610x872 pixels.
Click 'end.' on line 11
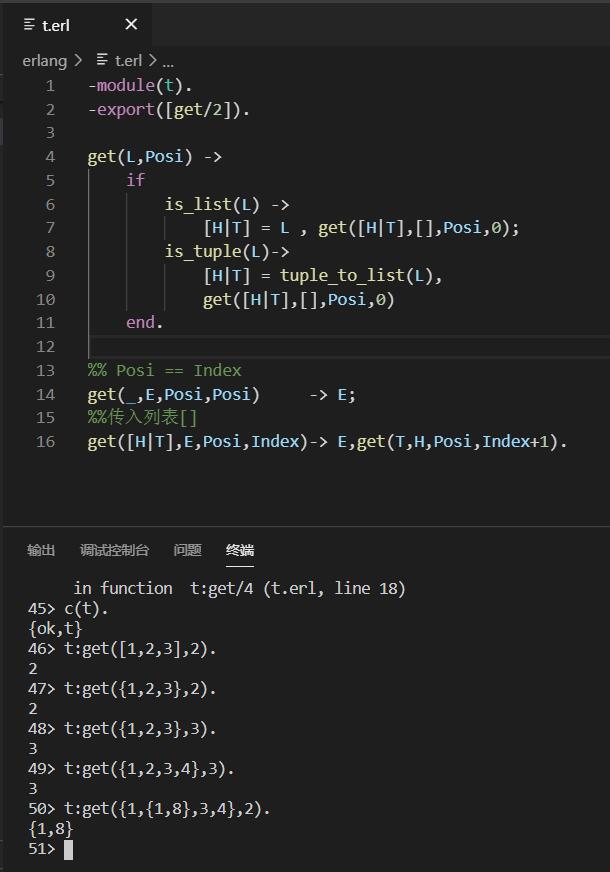tap(145, 323)
